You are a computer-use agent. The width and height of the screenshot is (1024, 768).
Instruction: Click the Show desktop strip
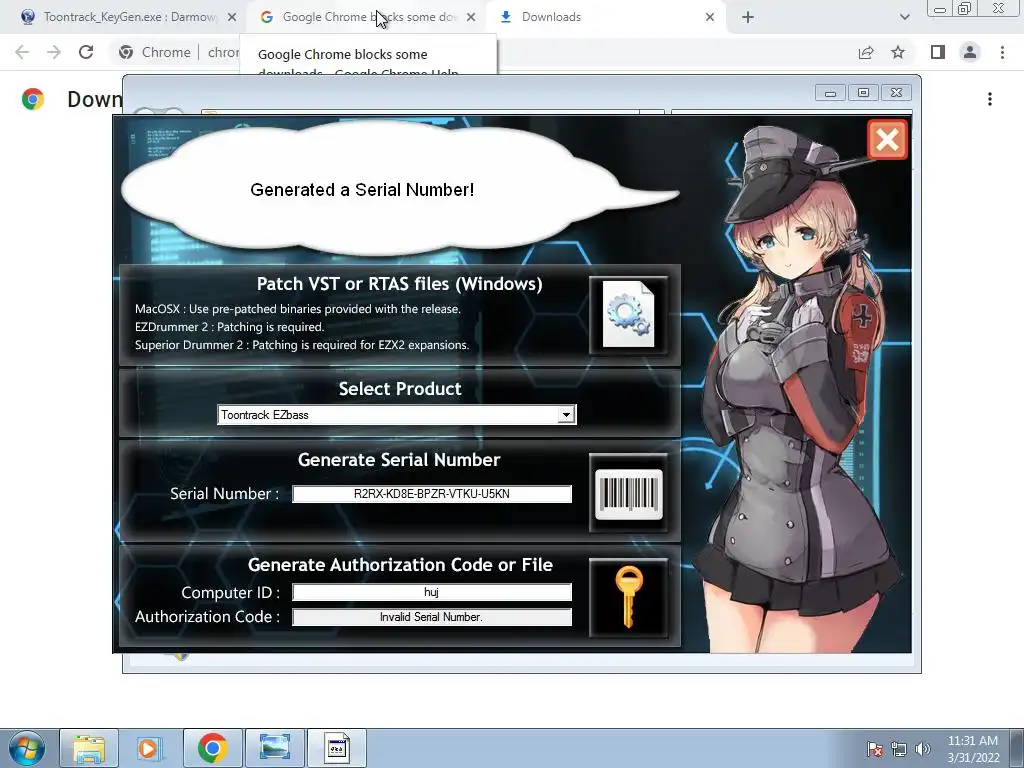pyautogui.click(x=1017, y=748)
